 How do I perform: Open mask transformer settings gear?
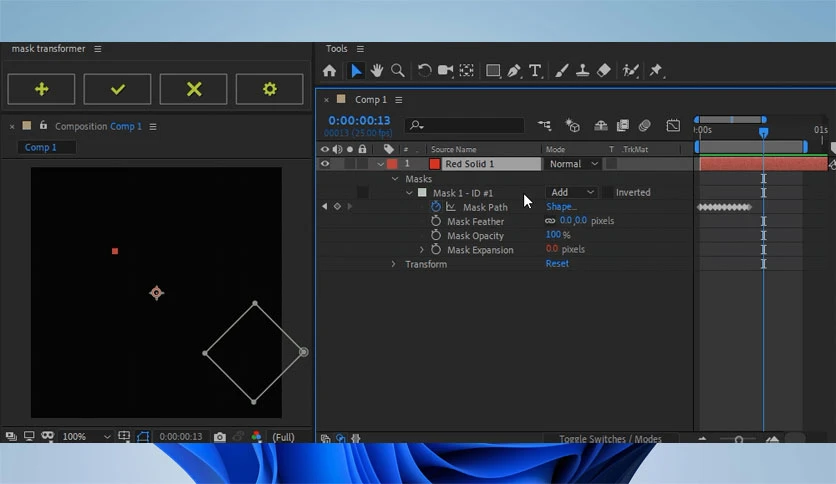(269, 89)
